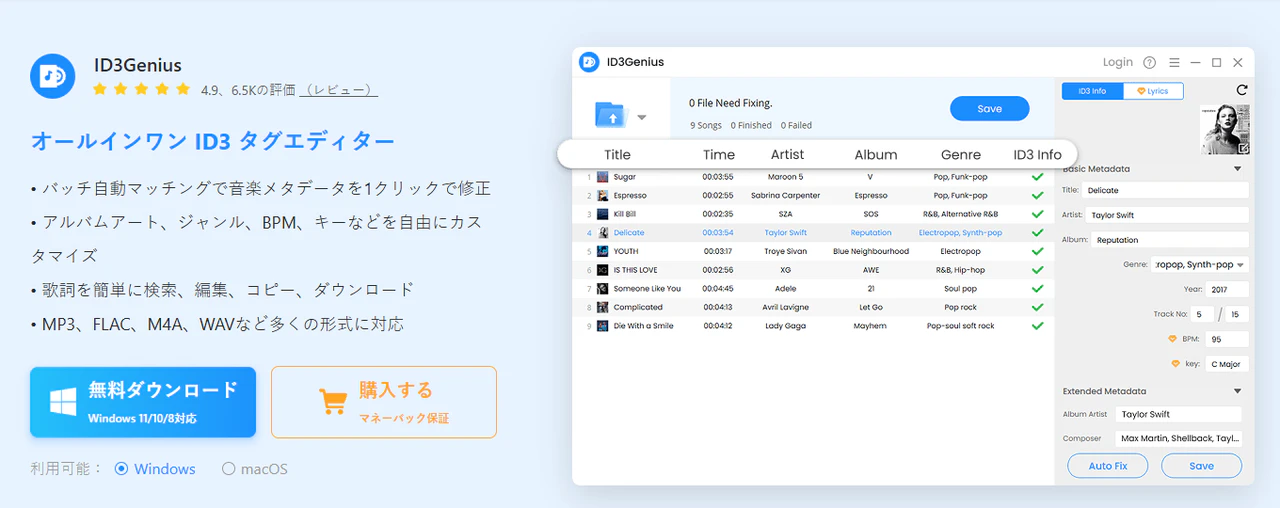Click the refresh icon above album art
This screenshot has width=1280, height=508.
point(1242,90)
